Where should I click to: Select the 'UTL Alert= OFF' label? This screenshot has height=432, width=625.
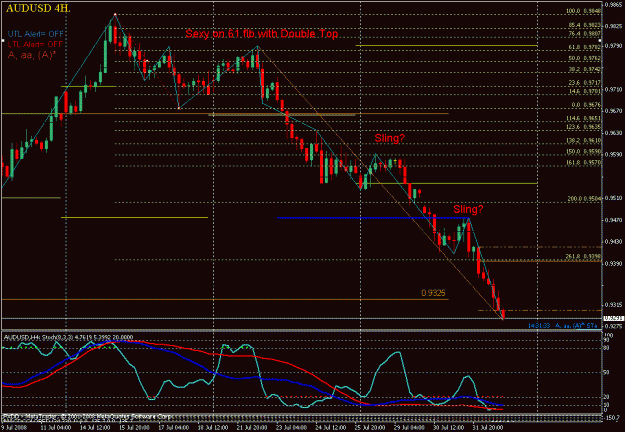(x=35, y=34)
